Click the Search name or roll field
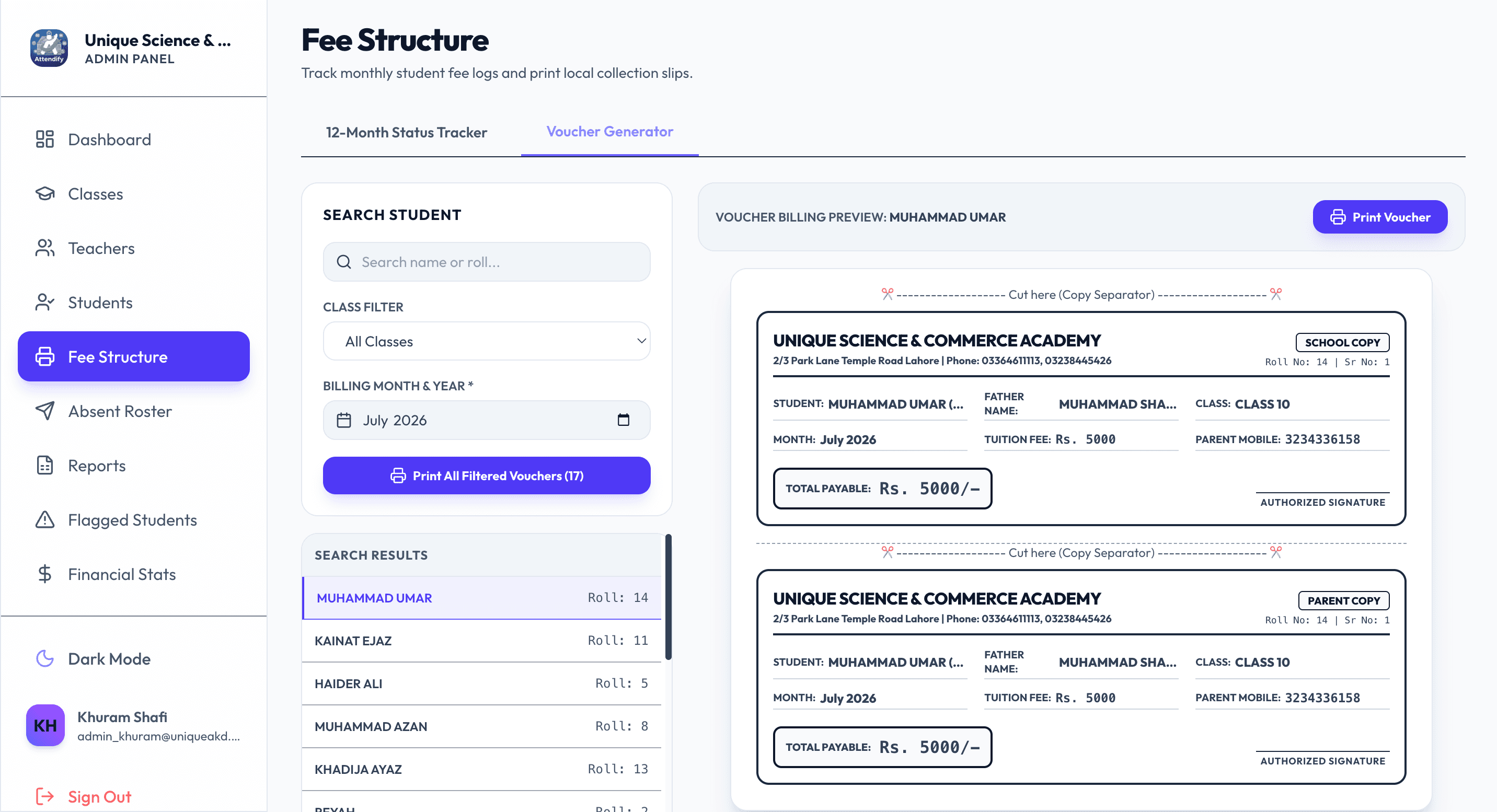 click(487, 262)
